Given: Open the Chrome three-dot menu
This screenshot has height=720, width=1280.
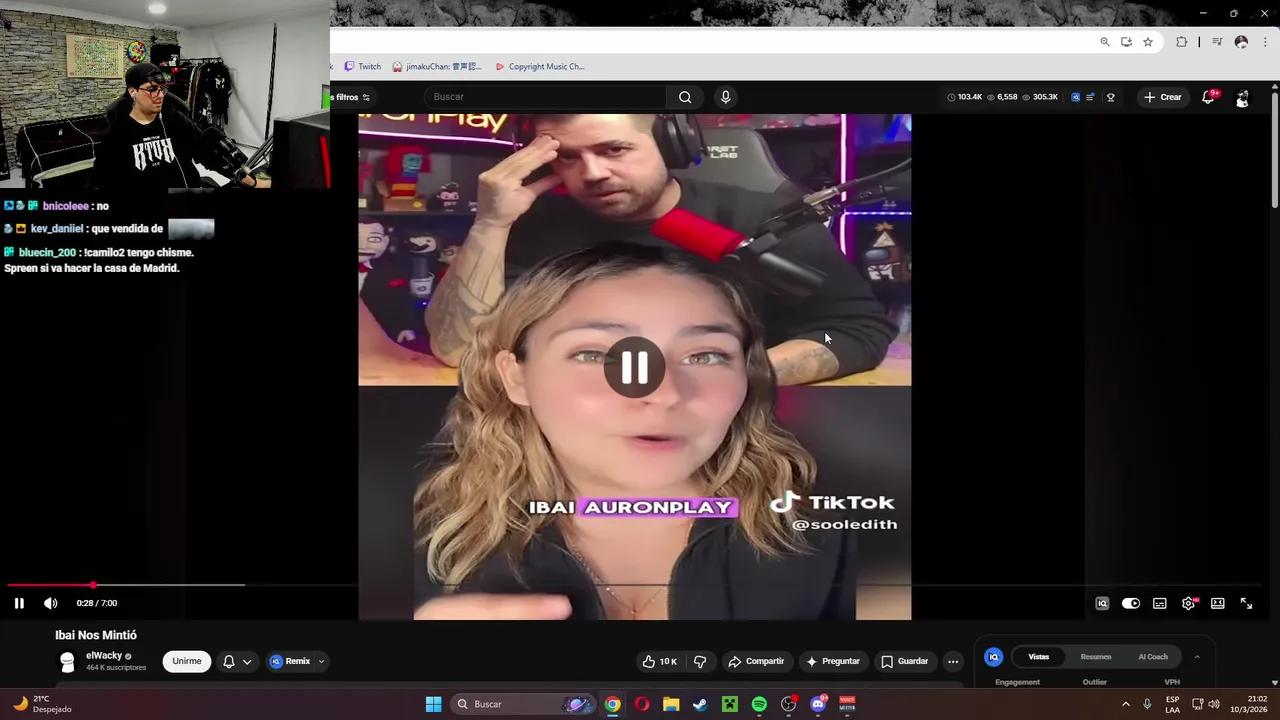Looking at the screenshot, I should pyautogui.click(x=1265, y=42).
